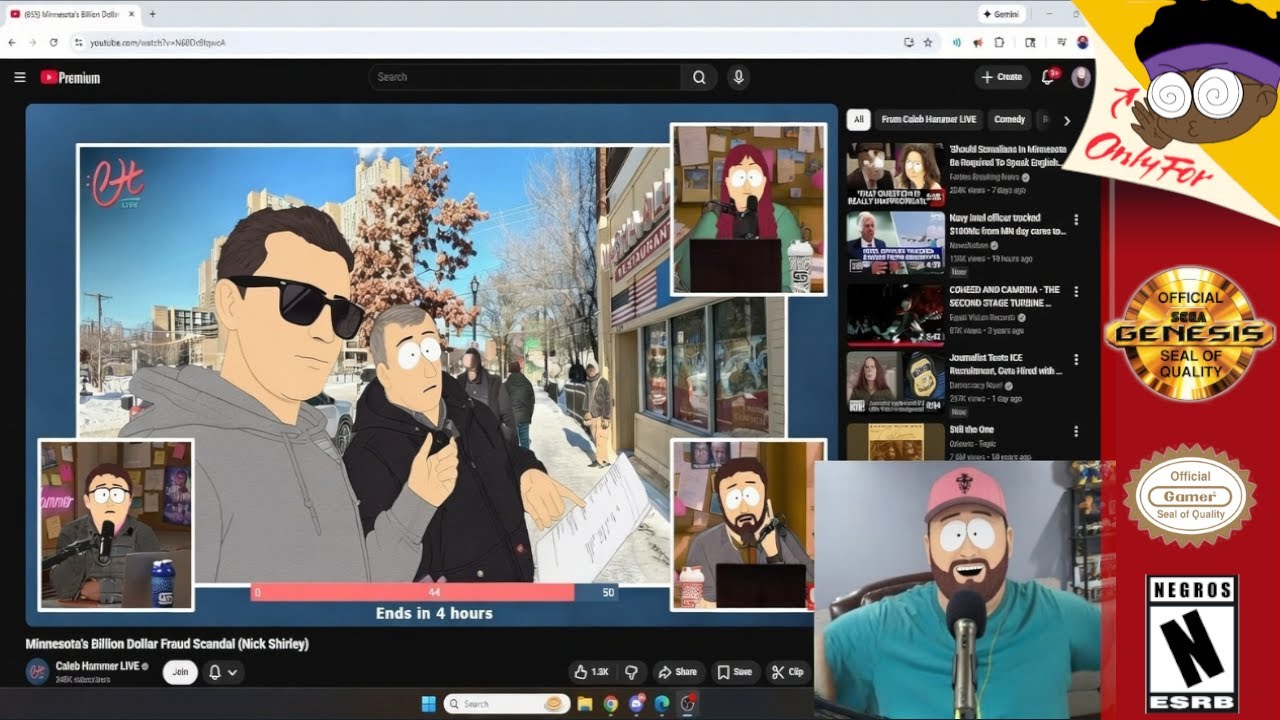Reload the page in the browser

coord(52,42)
